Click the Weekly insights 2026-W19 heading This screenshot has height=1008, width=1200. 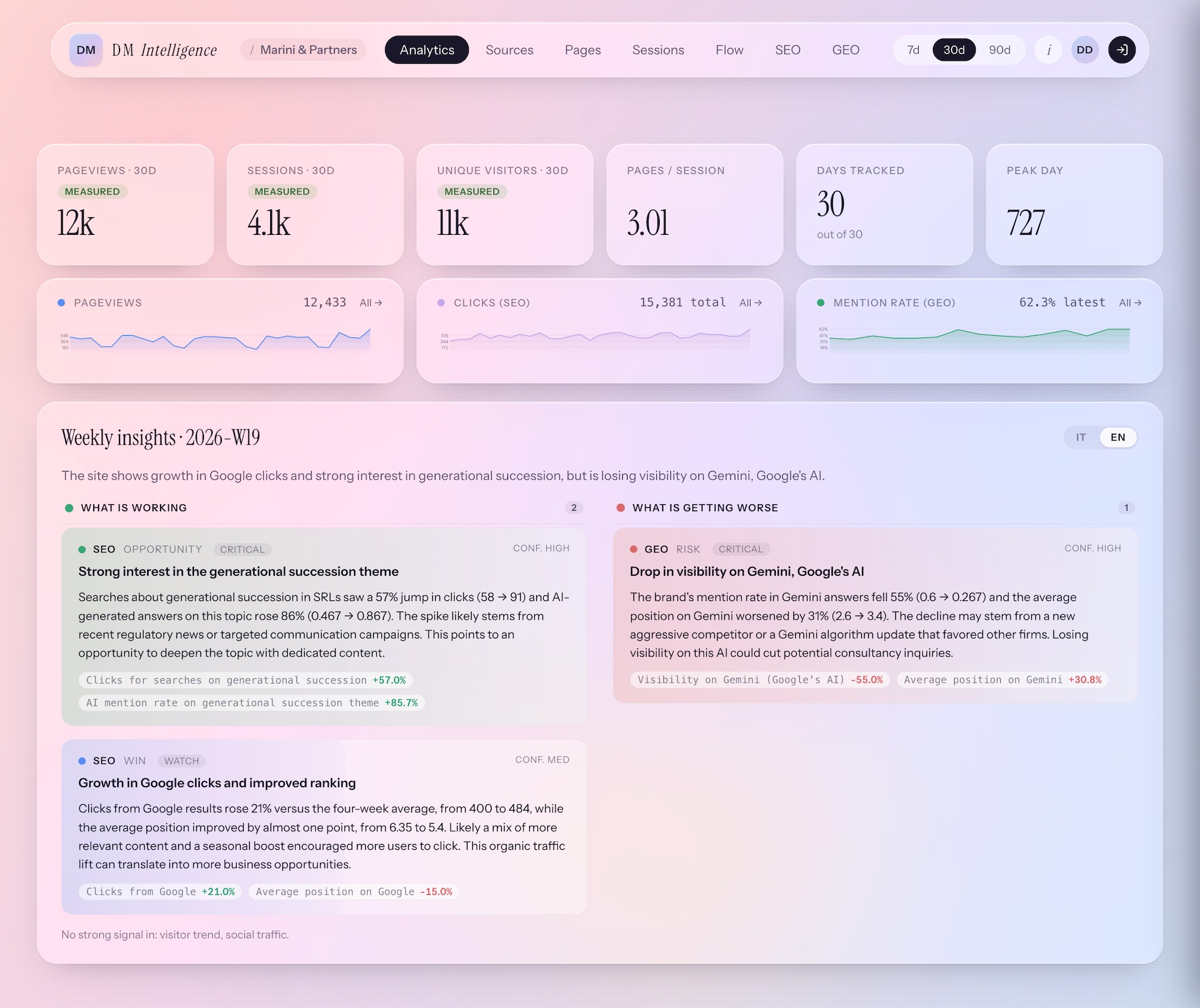pos(161,438)
